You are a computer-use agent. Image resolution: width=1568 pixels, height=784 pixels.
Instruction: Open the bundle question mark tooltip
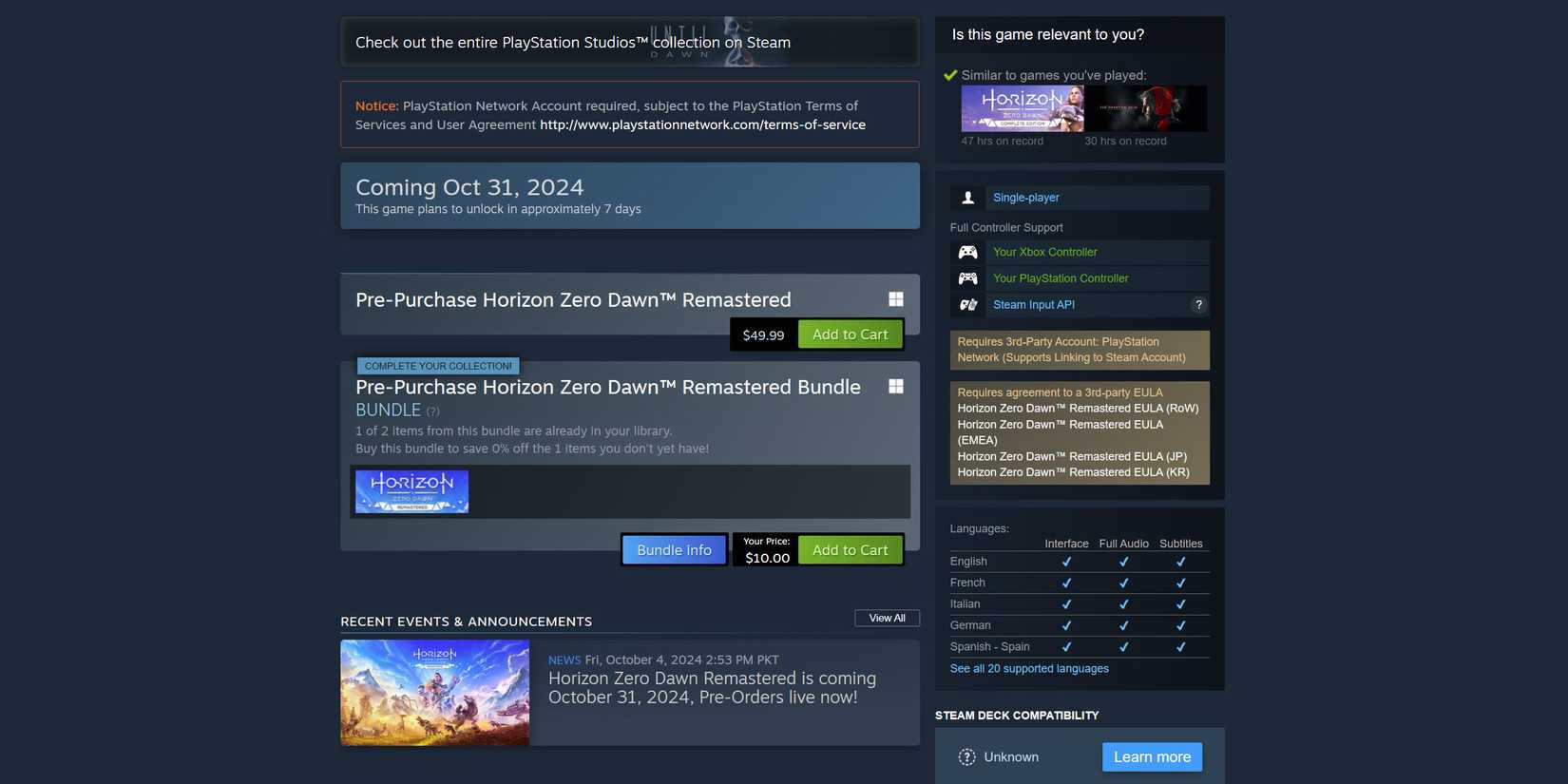pyautogui.click(x=433, y=411)
